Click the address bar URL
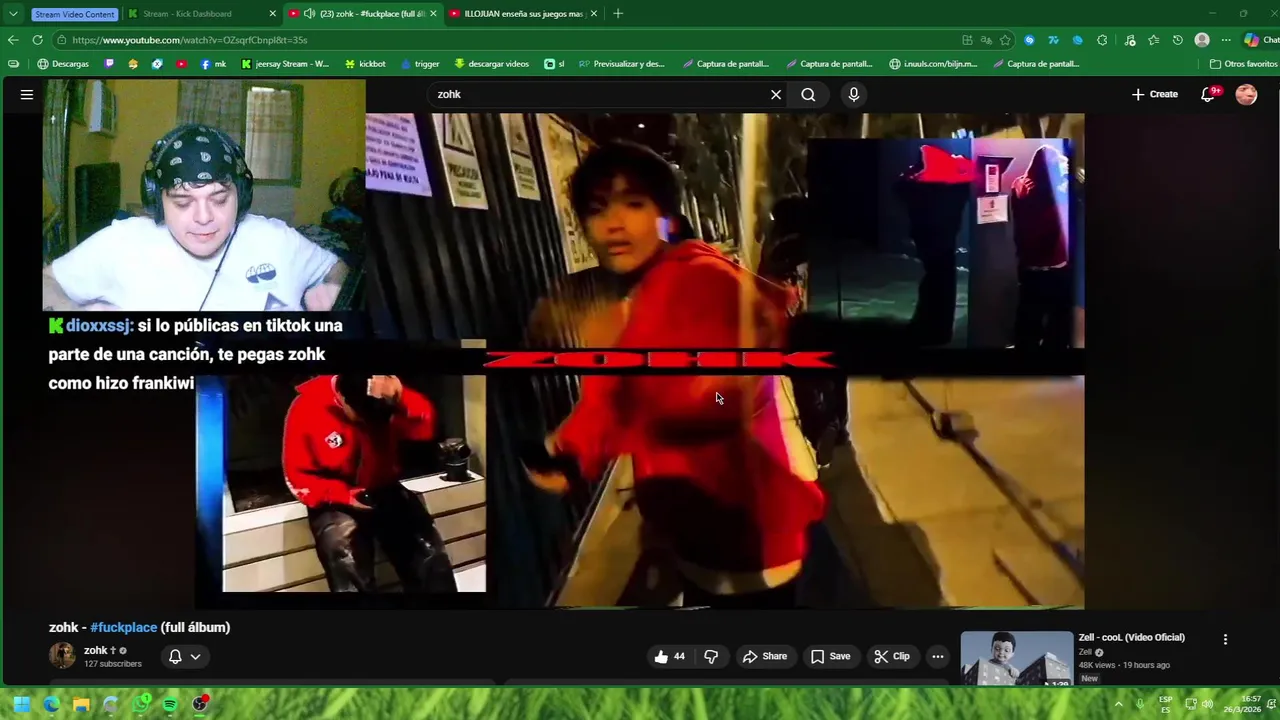The image size is (1280, 720). click(x=189, y=40)
